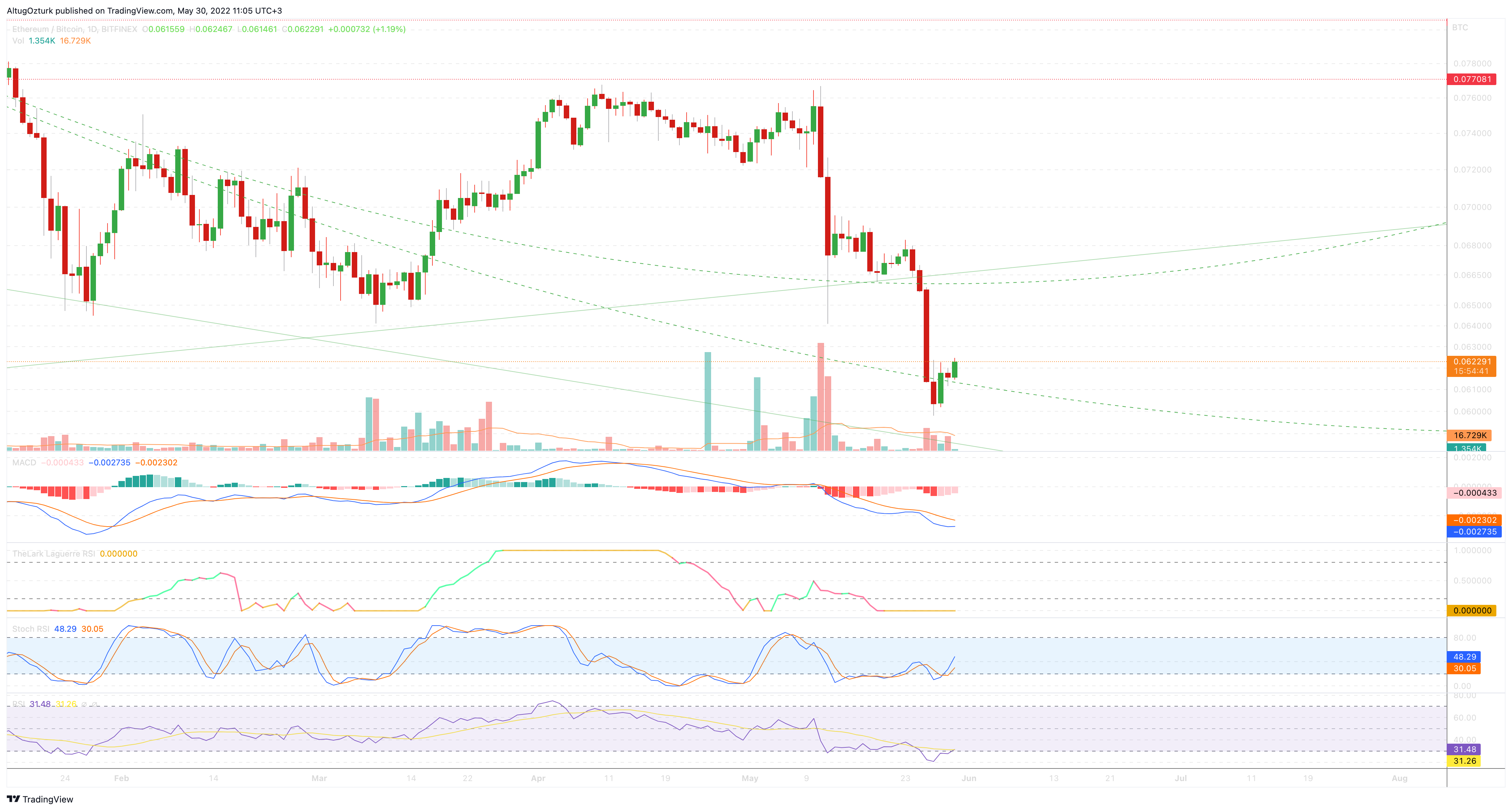1512x811 pixels.
Task: Click the 60.00 RSI axis tick
Action: pos(1464,718)
